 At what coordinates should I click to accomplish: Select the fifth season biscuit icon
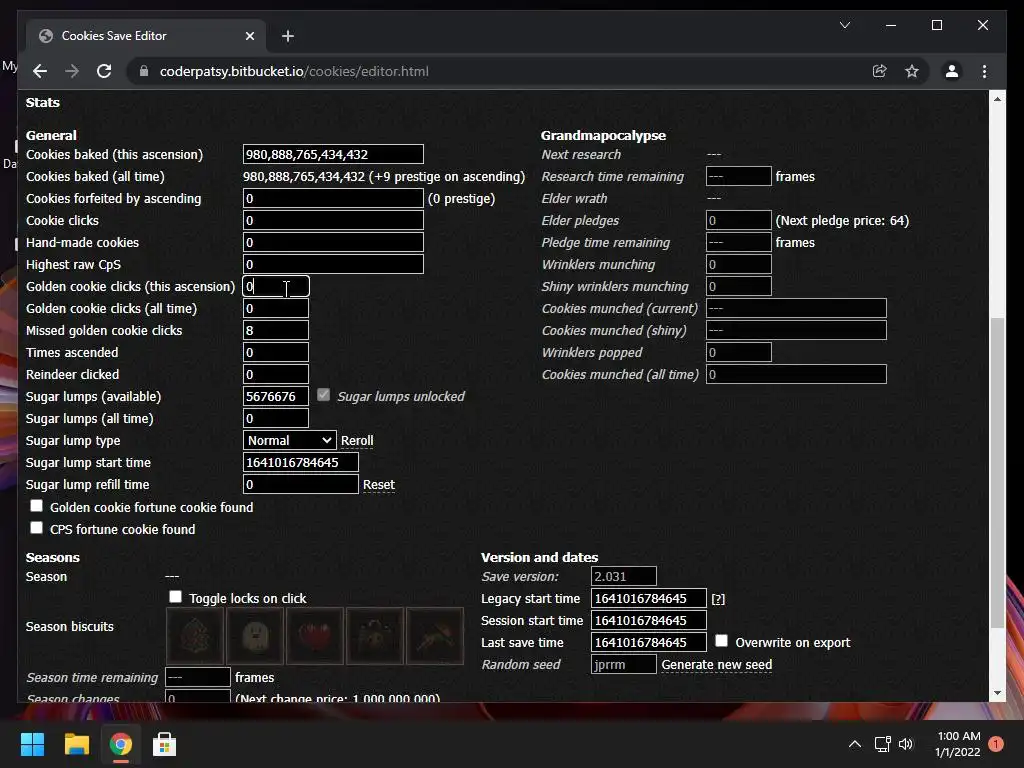tap(435, 636)
